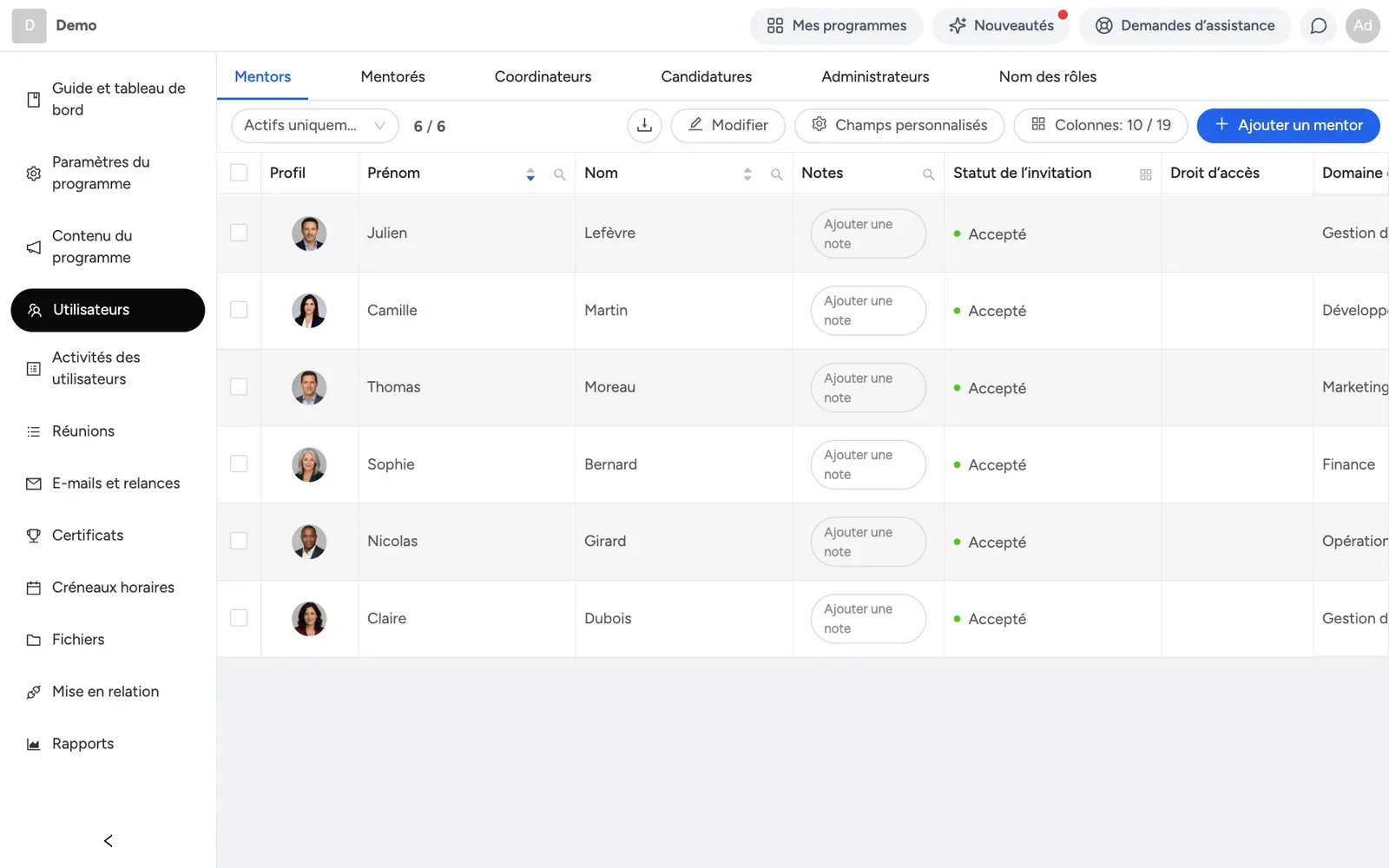1389x868 pixels.
Task: Open Demandes d'assistance
Action: pyautogui.click(x=1185, y=26)
